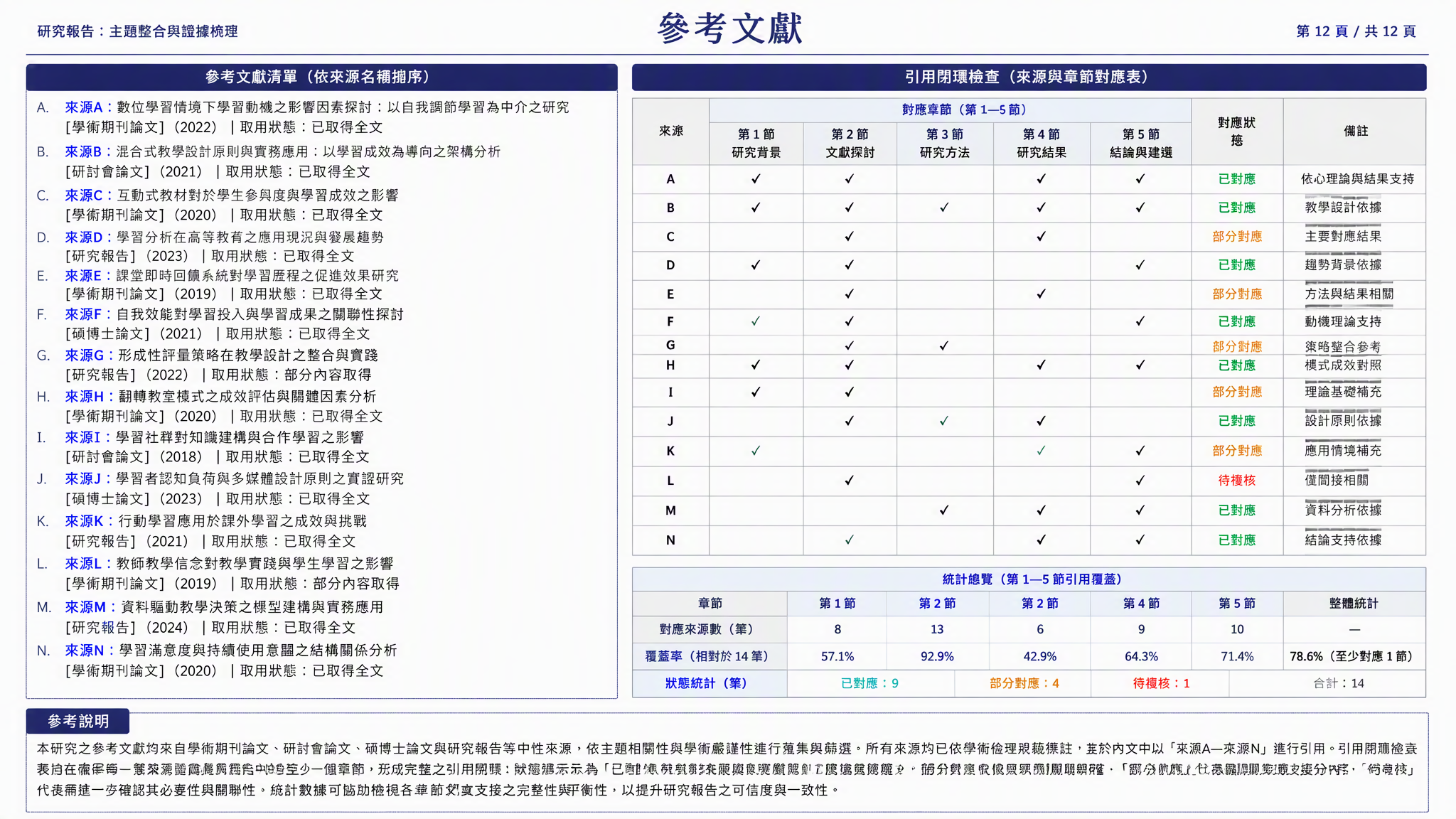Click the page title 參考文獻
The image size is (1456, 819).
[x=729, y=29]
